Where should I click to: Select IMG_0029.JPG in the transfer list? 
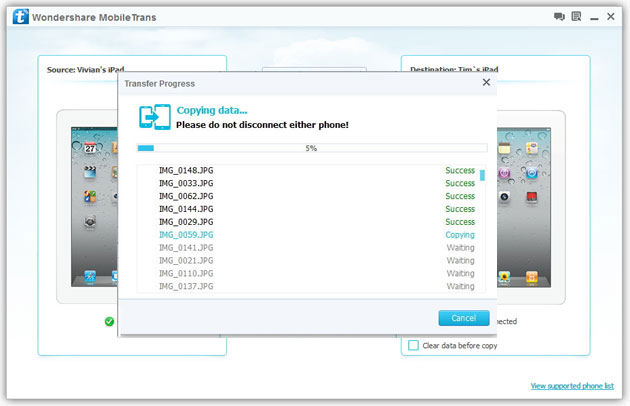click(311, 222)
